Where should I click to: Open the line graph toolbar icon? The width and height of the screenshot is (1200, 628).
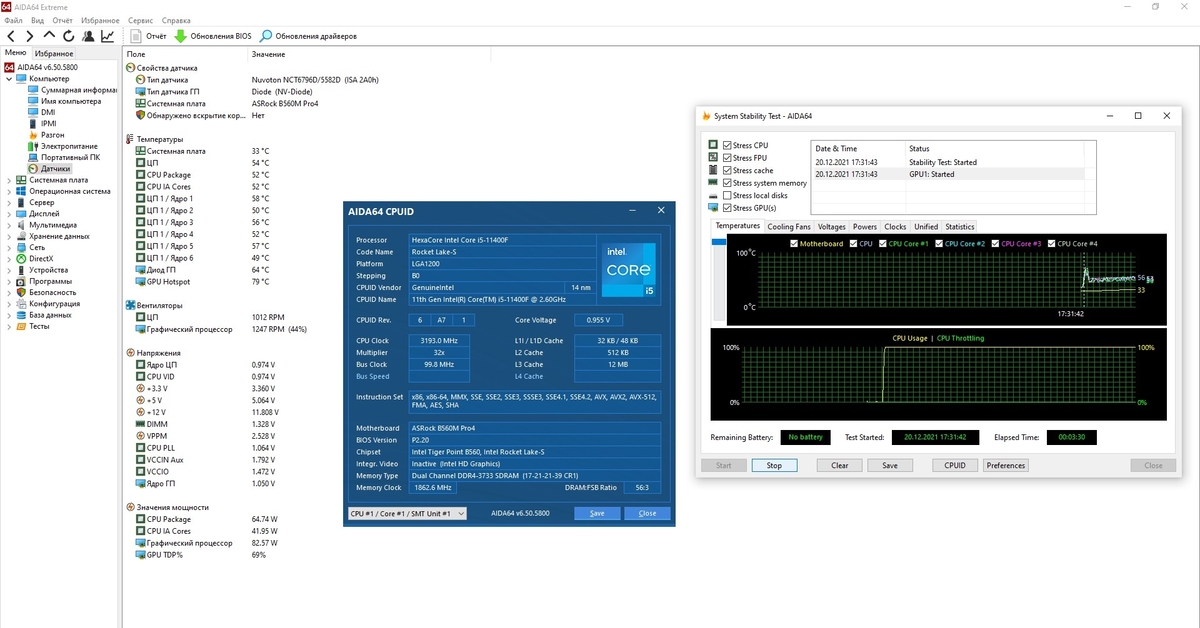(107, 36)
